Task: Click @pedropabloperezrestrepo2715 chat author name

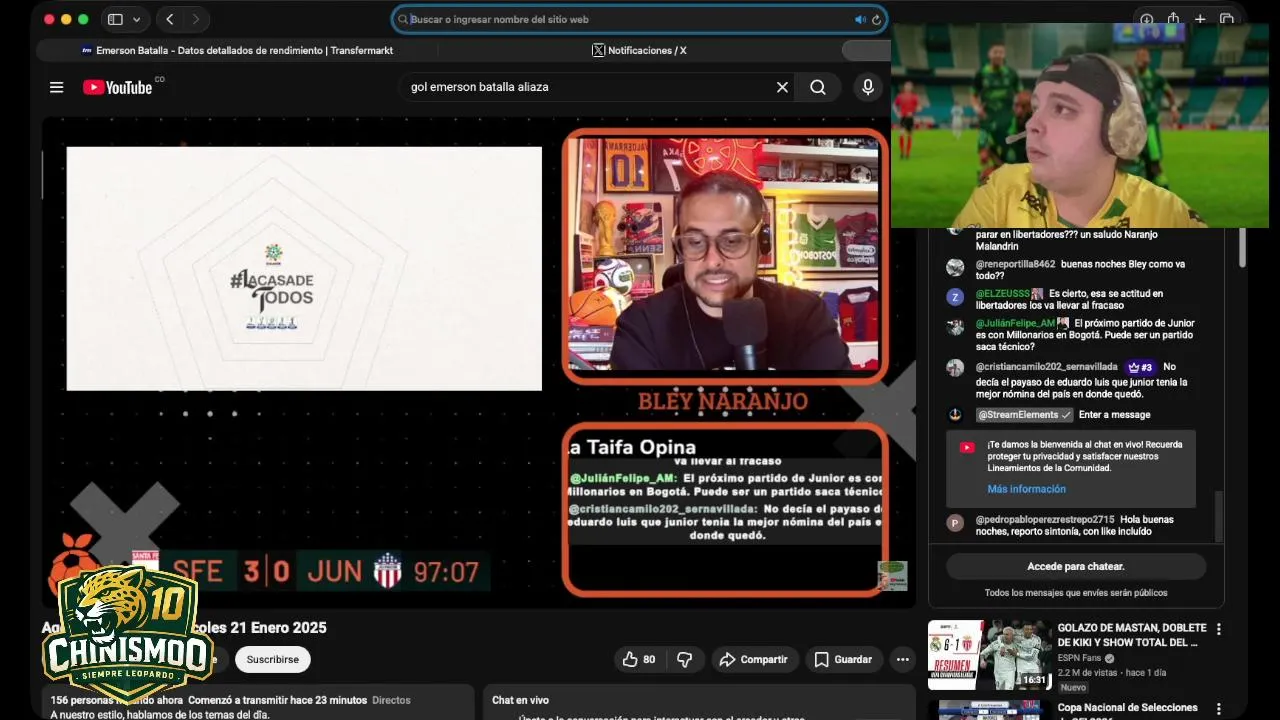Action: [x=1045, y=519]
